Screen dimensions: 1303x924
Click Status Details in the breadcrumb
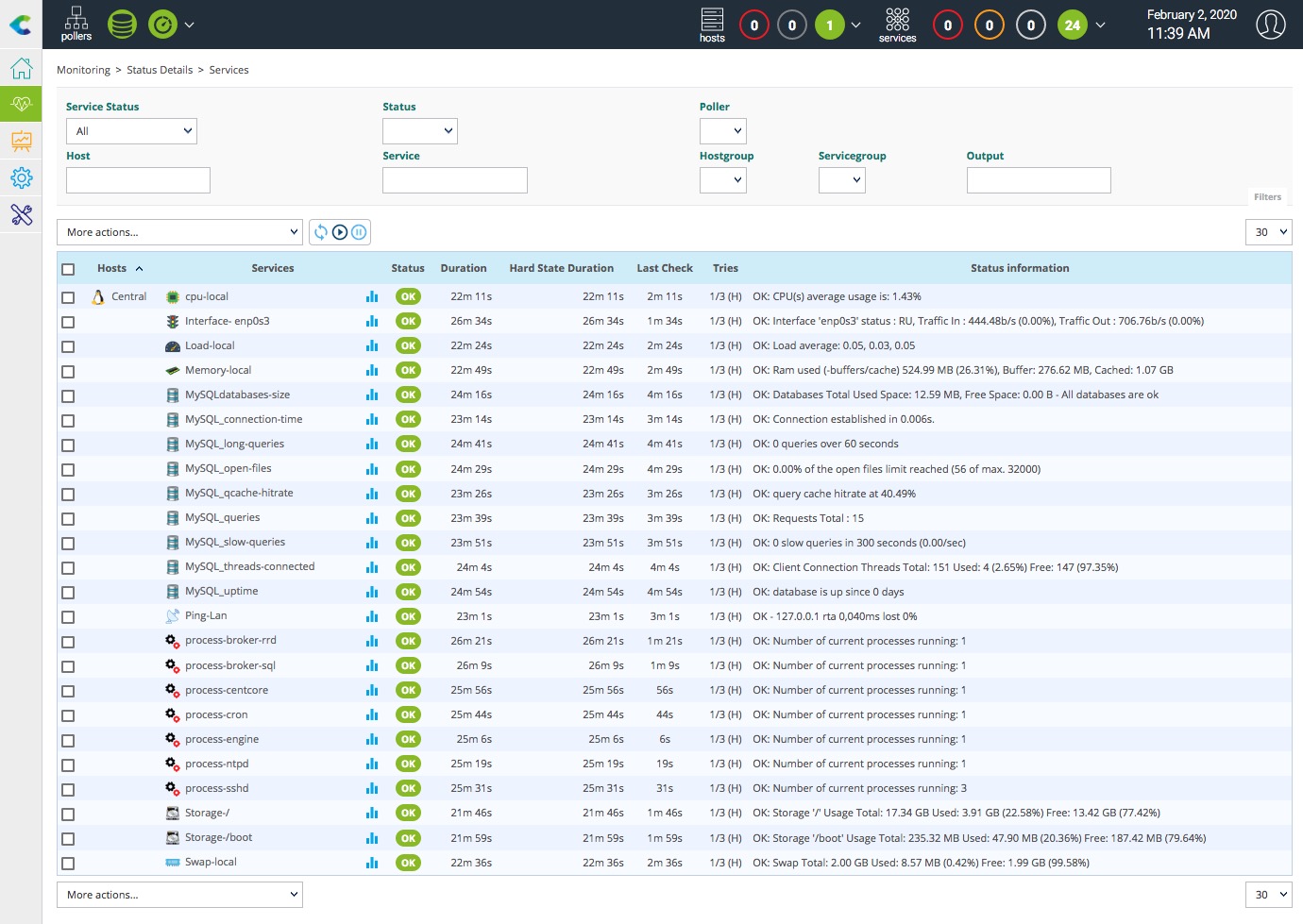tap(160, 70)
